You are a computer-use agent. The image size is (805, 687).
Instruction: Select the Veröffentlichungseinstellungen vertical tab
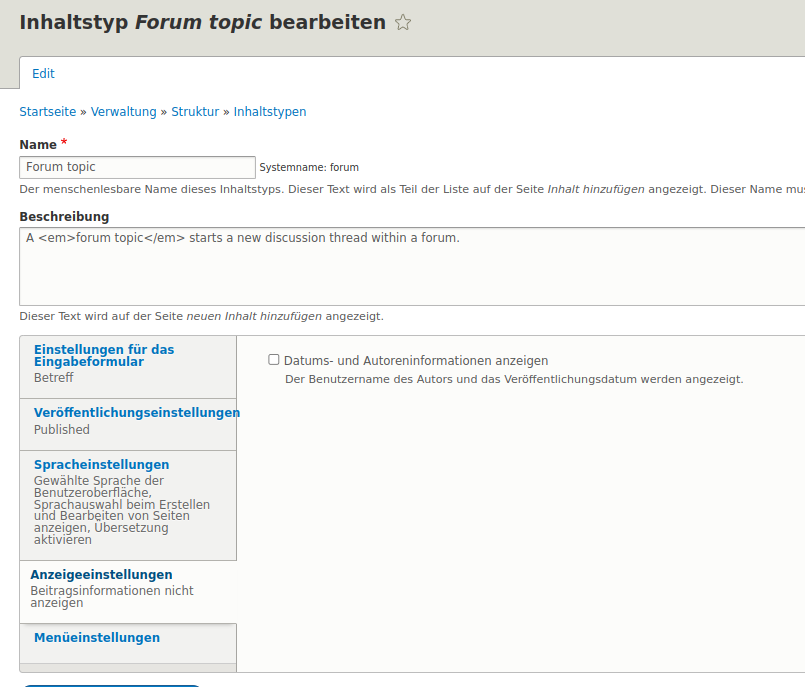(136, 412)
